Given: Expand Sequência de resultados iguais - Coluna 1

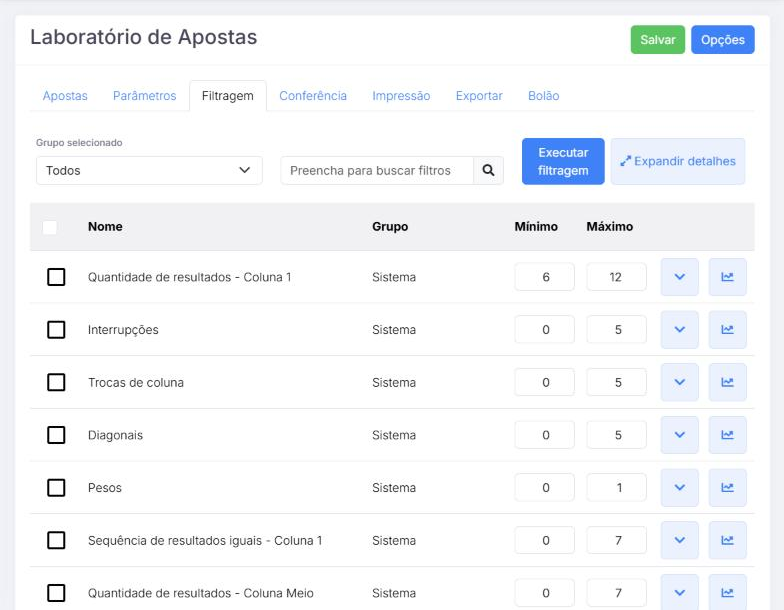Looking at the screenshot, I should [680, 540].
